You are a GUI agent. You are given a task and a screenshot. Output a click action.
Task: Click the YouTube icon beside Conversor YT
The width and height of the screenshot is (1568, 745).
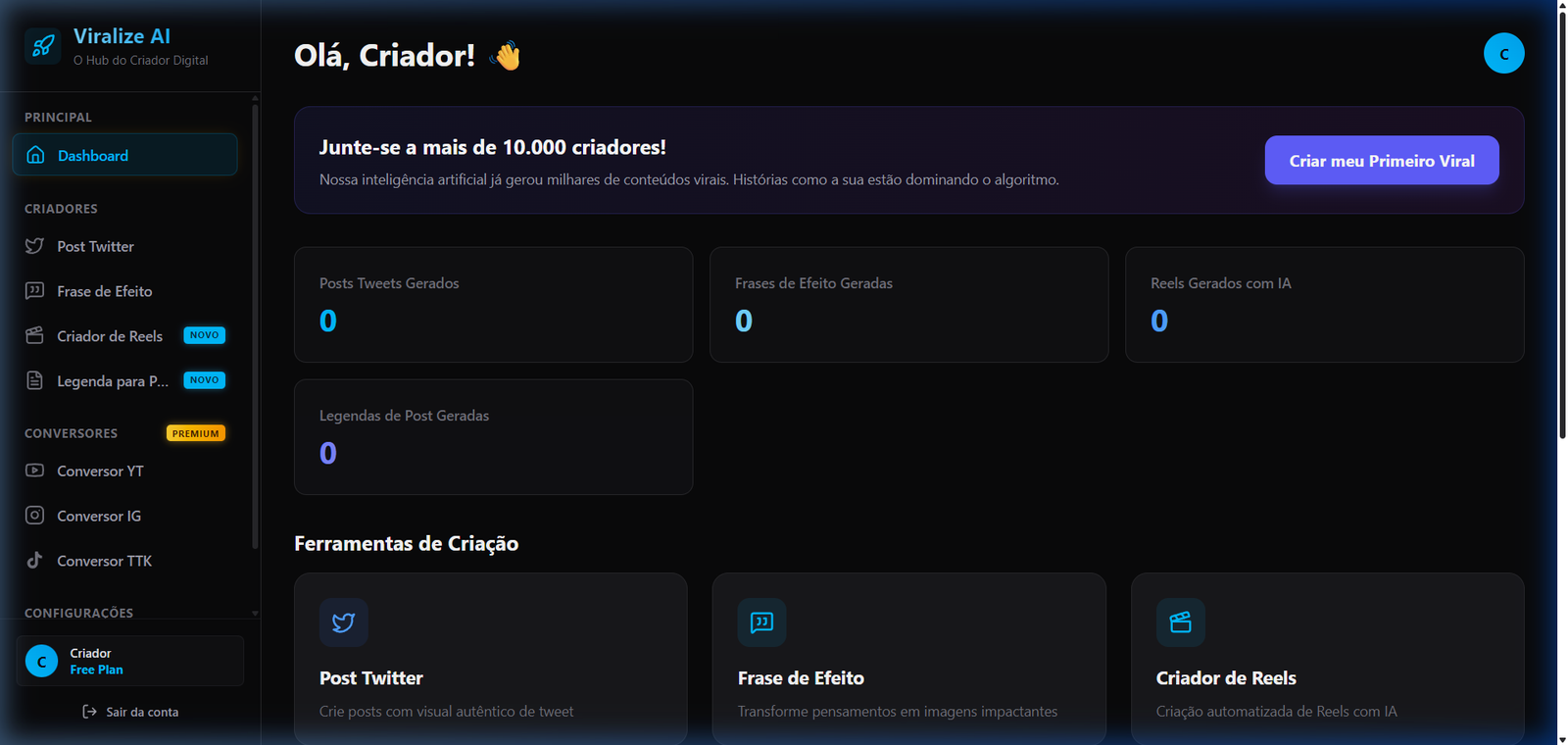34,471
